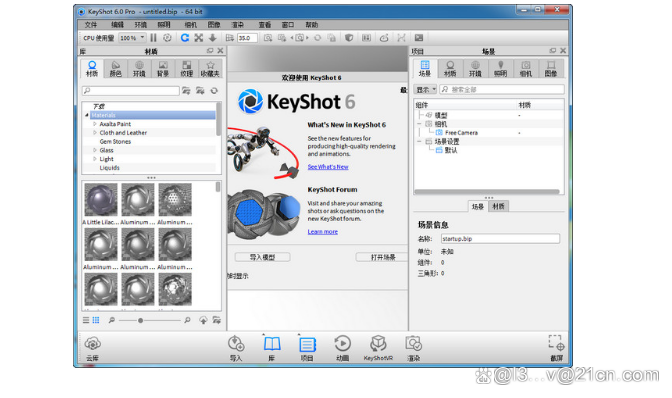The image size is (672, 398).
Task: Open the 编辑 menu
Action: click(117, 24)
